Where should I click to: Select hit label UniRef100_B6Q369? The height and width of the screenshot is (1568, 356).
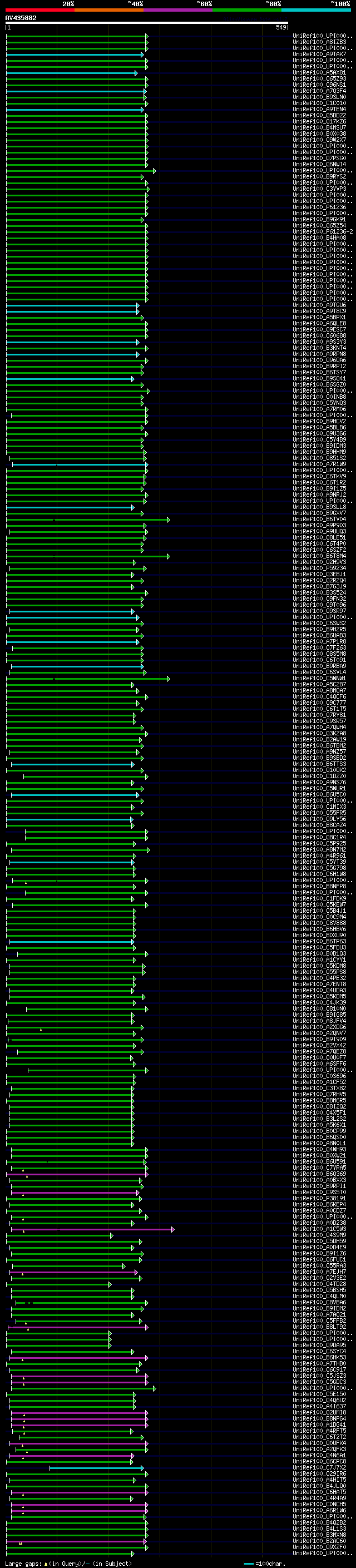click(x=319, y=1174)
